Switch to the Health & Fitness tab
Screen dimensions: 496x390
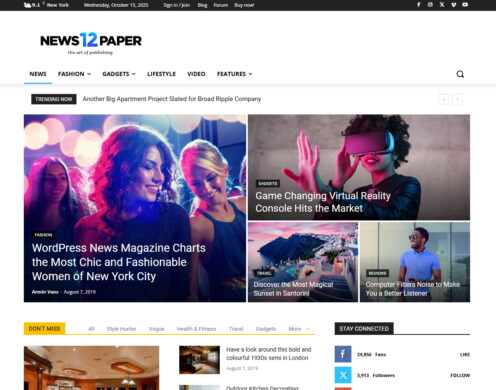pos(196,329)
